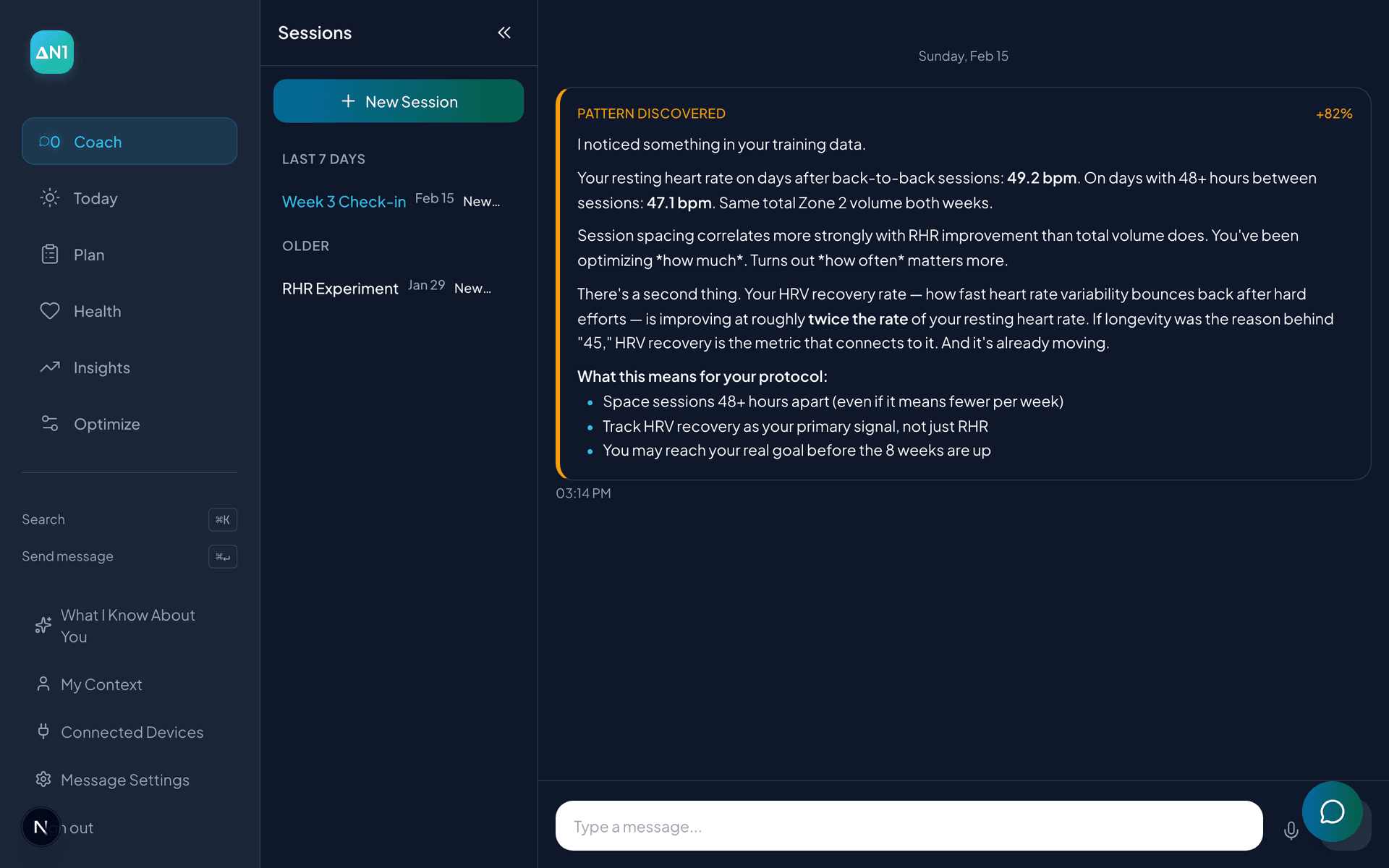Click the AN1 app logo
This screenshot has height=868, width=1389.
[x=52, y=52]
